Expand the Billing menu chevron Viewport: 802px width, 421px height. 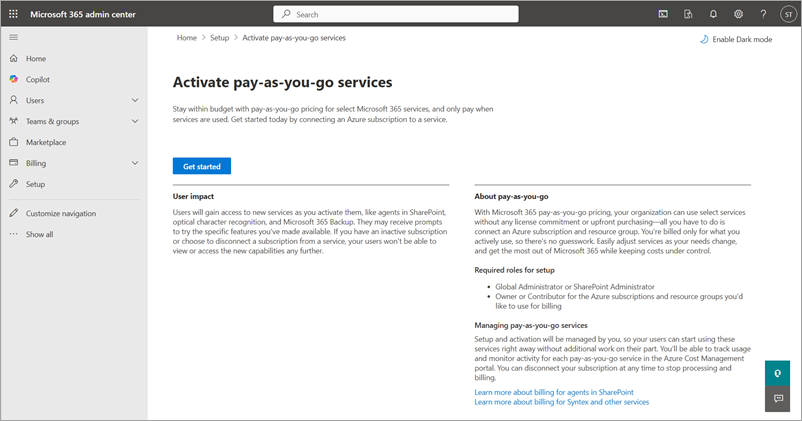pos(135,163)
